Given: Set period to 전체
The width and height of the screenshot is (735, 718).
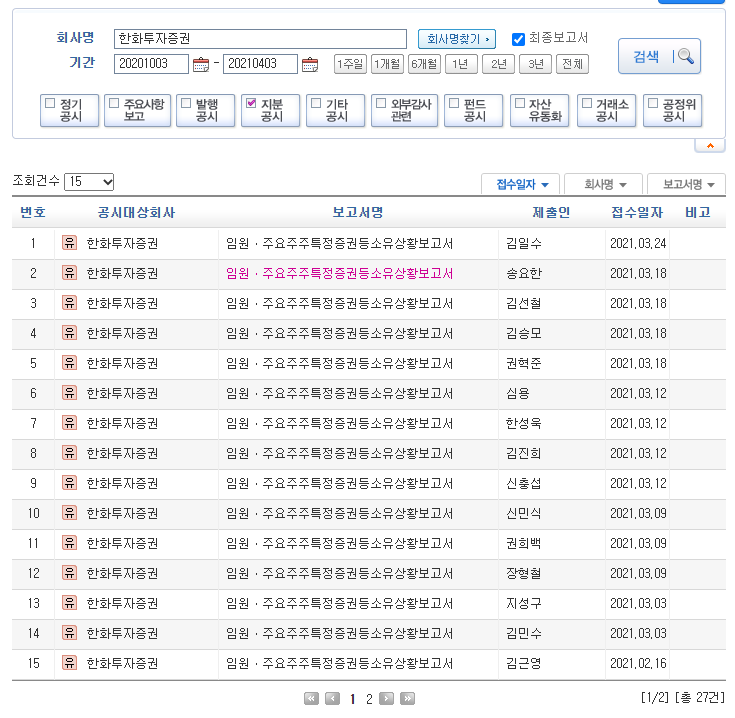Looking at the screenshot, I should pyautogui.click(x=572, y=64).
